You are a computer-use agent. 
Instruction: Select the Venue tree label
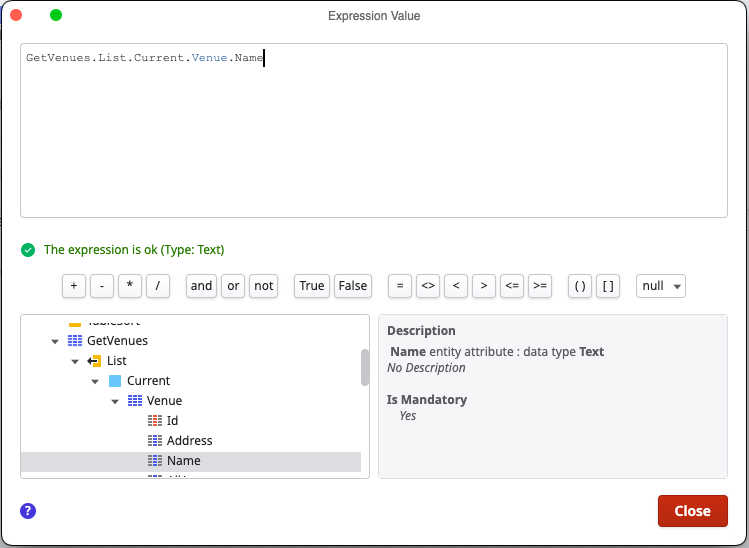(x=164, y=401)
